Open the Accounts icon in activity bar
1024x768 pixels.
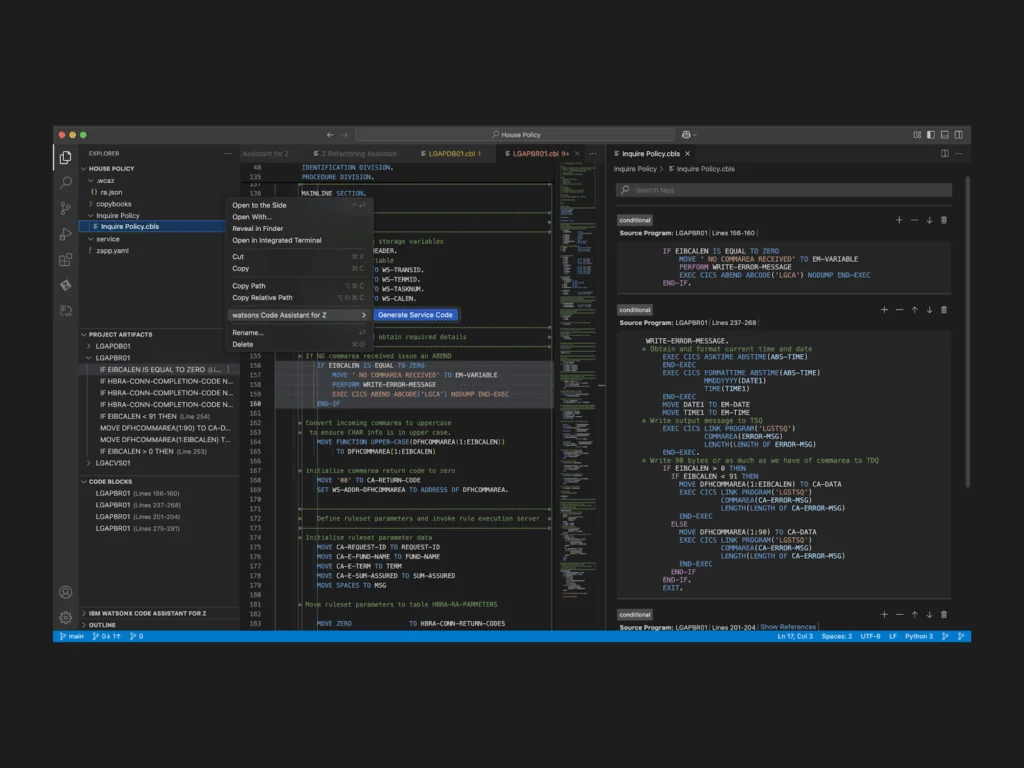click(65, 592)
